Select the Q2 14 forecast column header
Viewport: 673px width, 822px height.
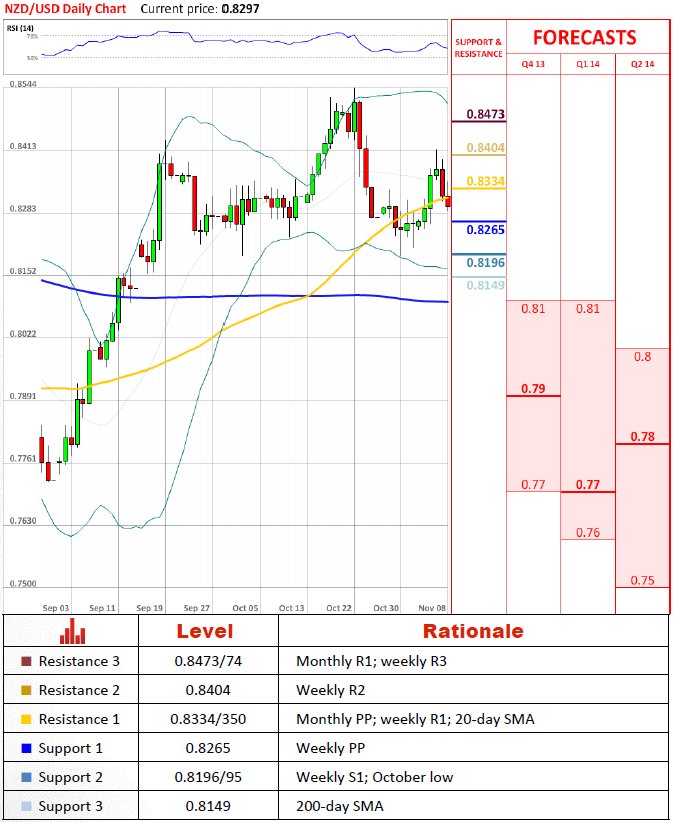coord(642,64)
